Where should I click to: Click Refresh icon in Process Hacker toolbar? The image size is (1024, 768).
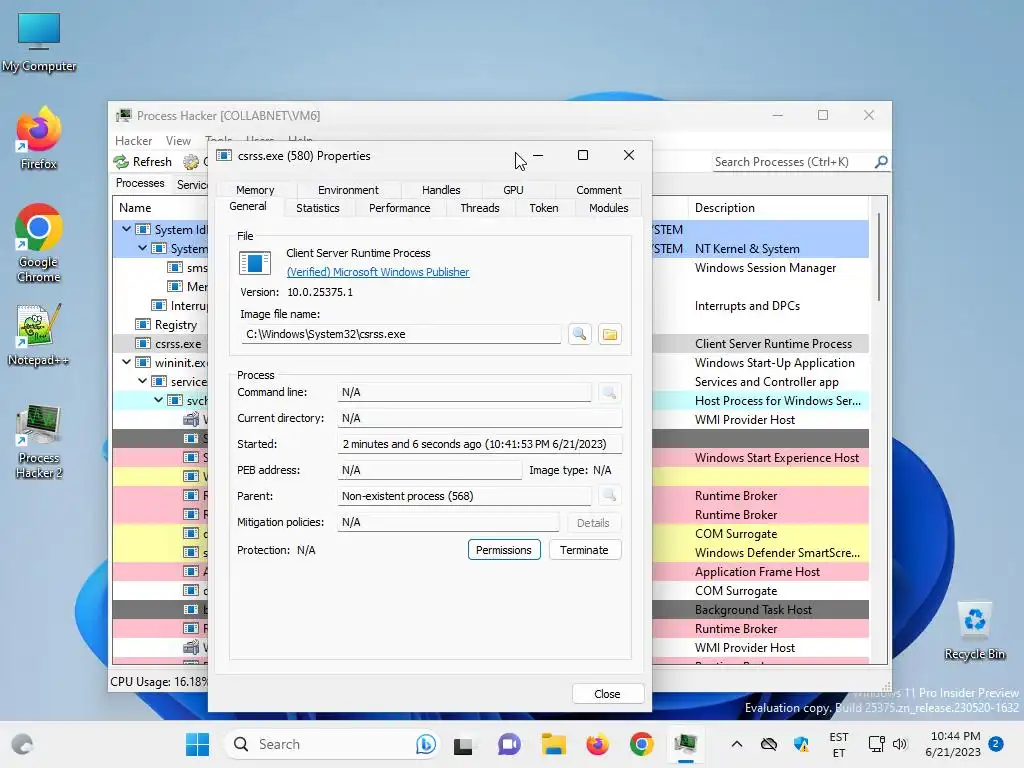(x=121, y=161)
